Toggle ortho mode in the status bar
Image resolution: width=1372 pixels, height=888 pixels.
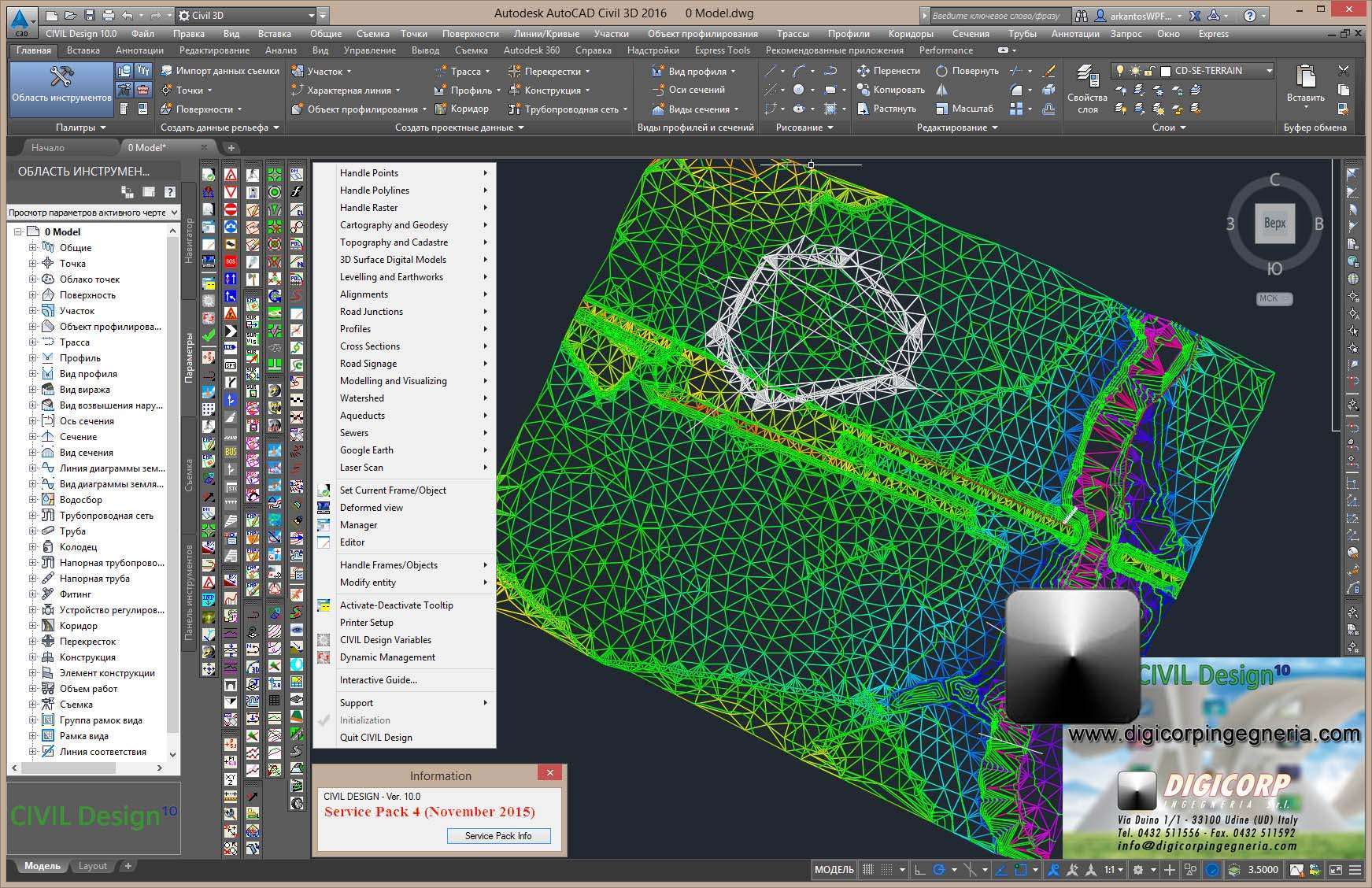coord(919,870)
